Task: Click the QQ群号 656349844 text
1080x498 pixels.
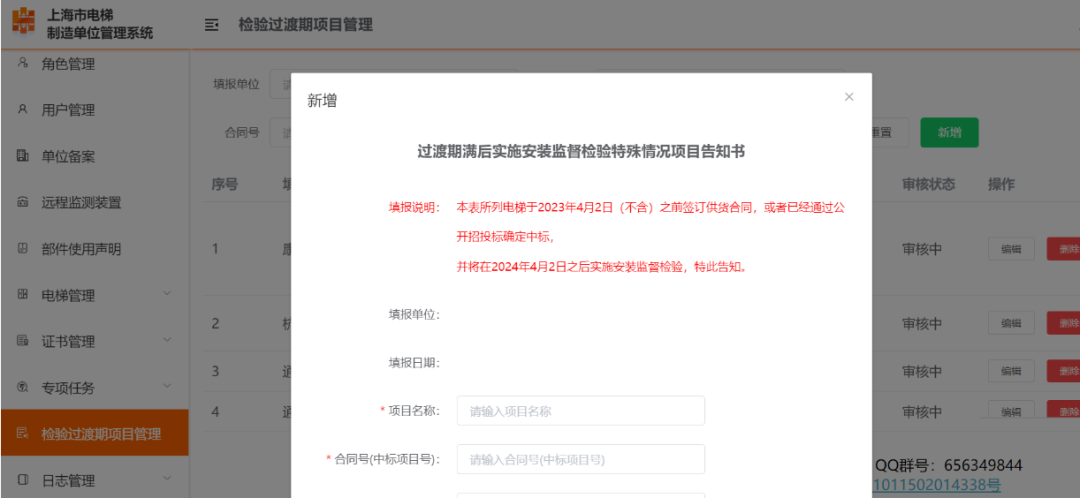Action: pos(948,465)
